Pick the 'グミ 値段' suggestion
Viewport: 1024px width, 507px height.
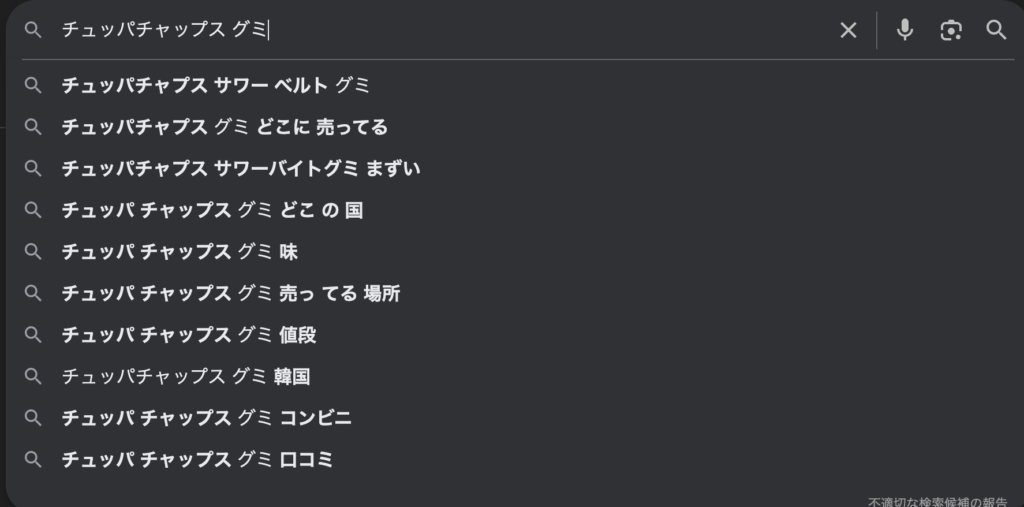189,335
